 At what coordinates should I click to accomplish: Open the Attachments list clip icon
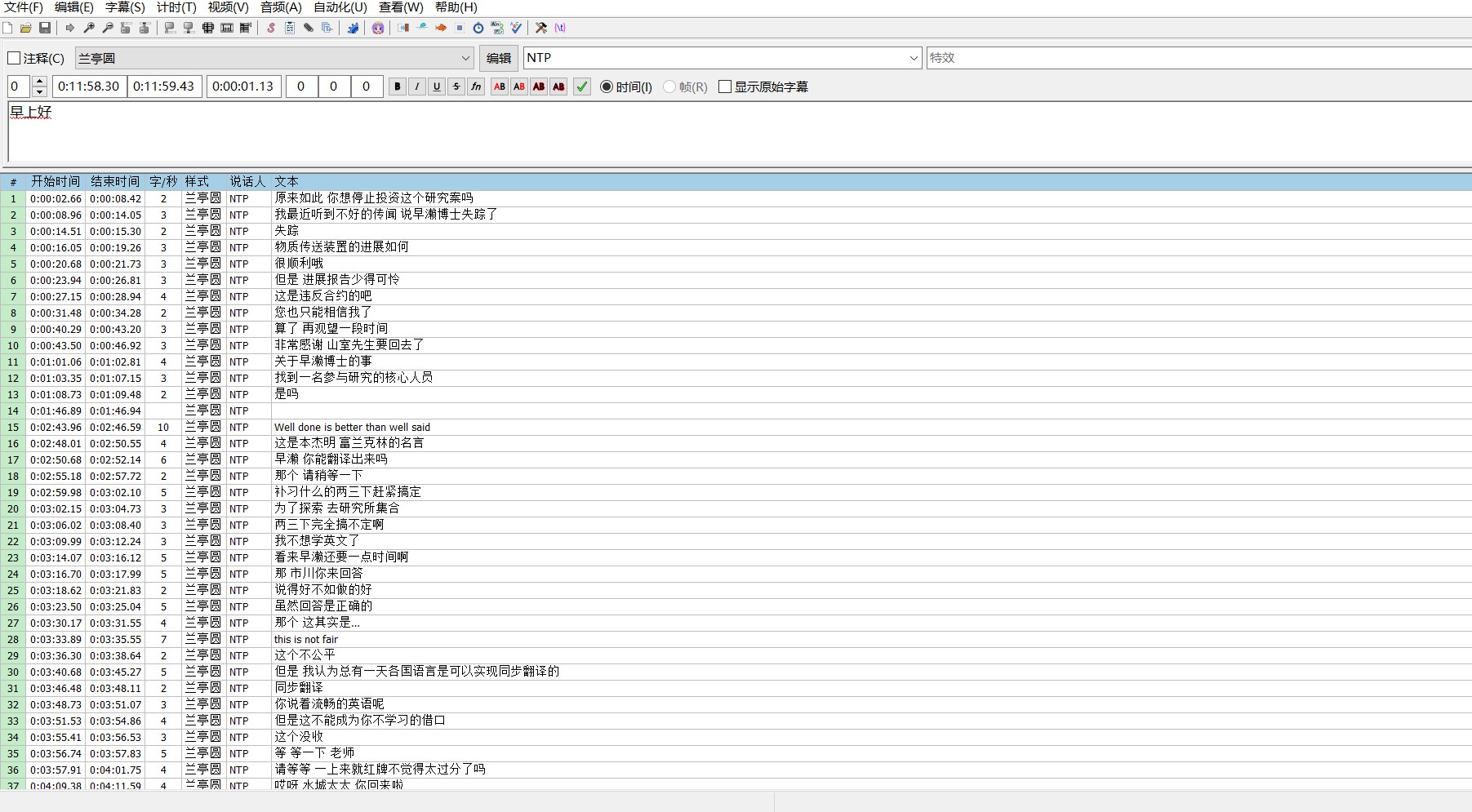click(x=309, y=28)
